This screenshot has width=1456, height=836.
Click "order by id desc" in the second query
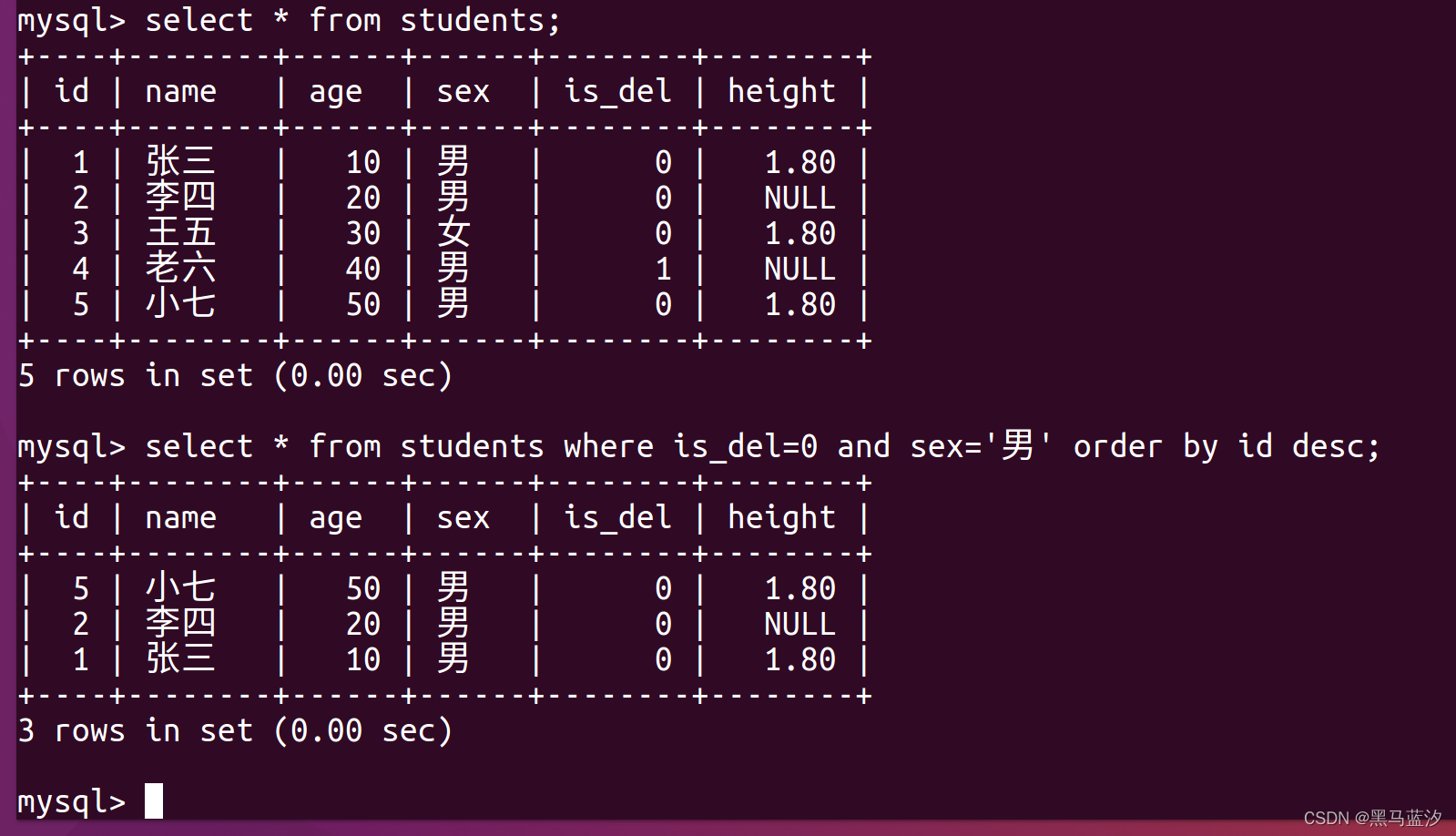[x=1217, y=447]
